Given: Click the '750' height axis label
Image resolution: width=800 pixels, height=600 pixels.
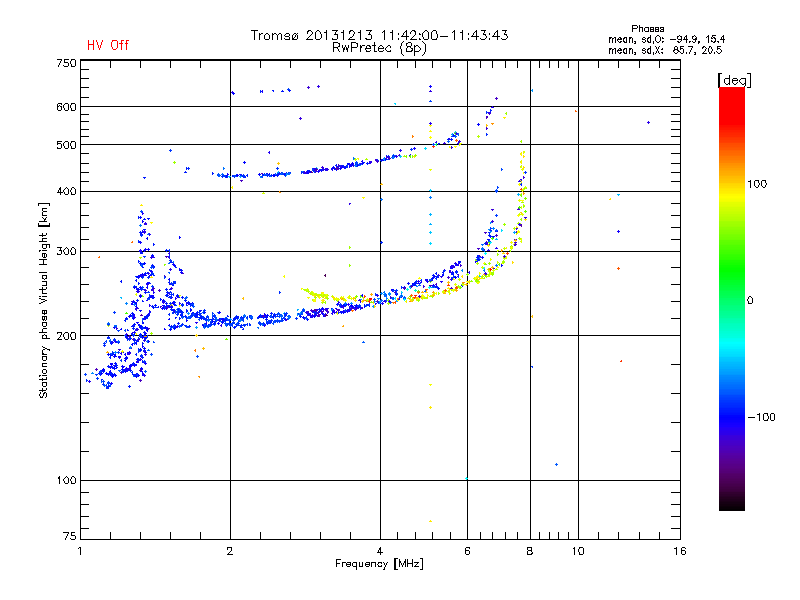Looking at the screenshot, I should pos(66,63).
